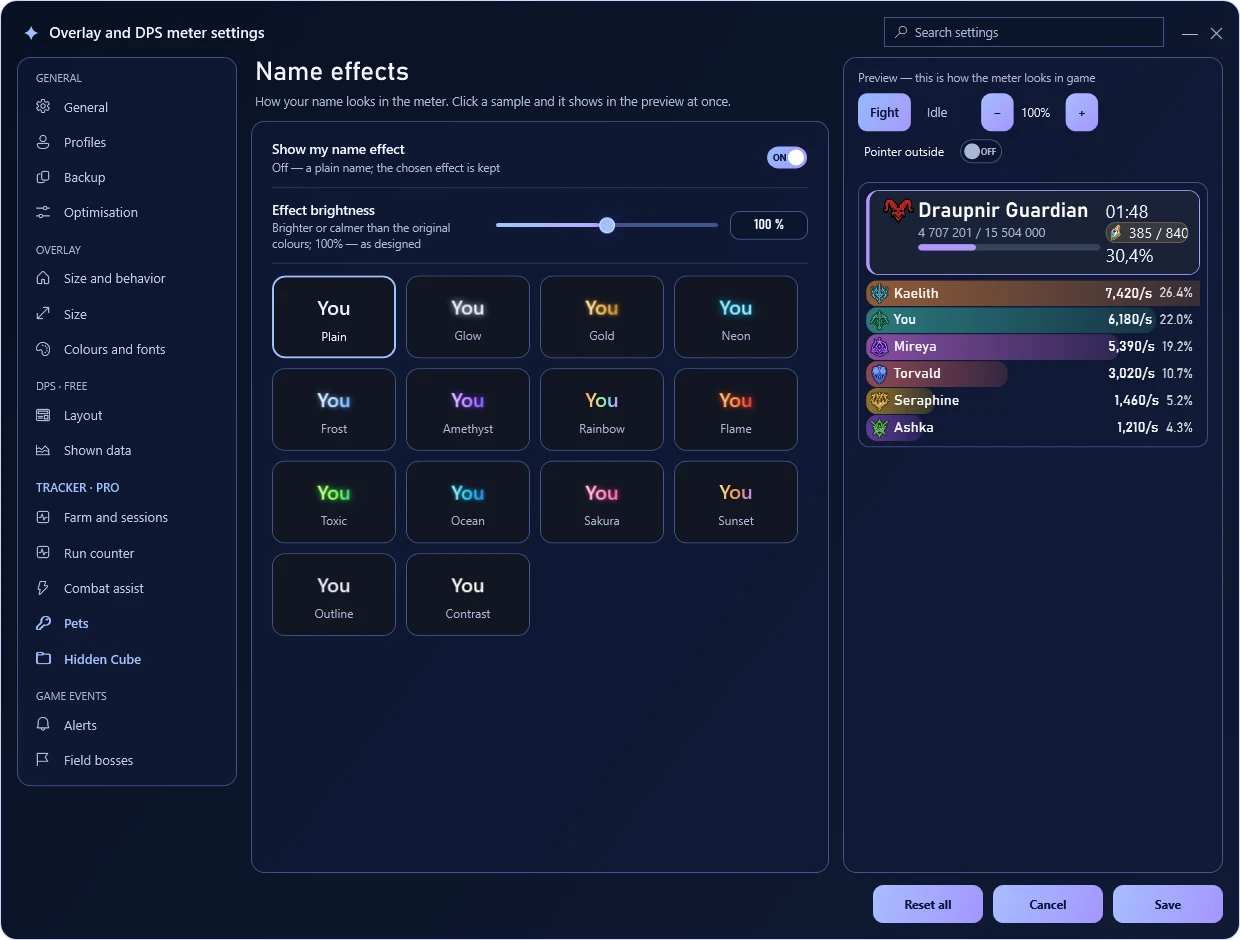The height and width of the screenshot is (940, 1240).
Task: Apply the Sakura name effect
Action: click(x=602, y=502)
